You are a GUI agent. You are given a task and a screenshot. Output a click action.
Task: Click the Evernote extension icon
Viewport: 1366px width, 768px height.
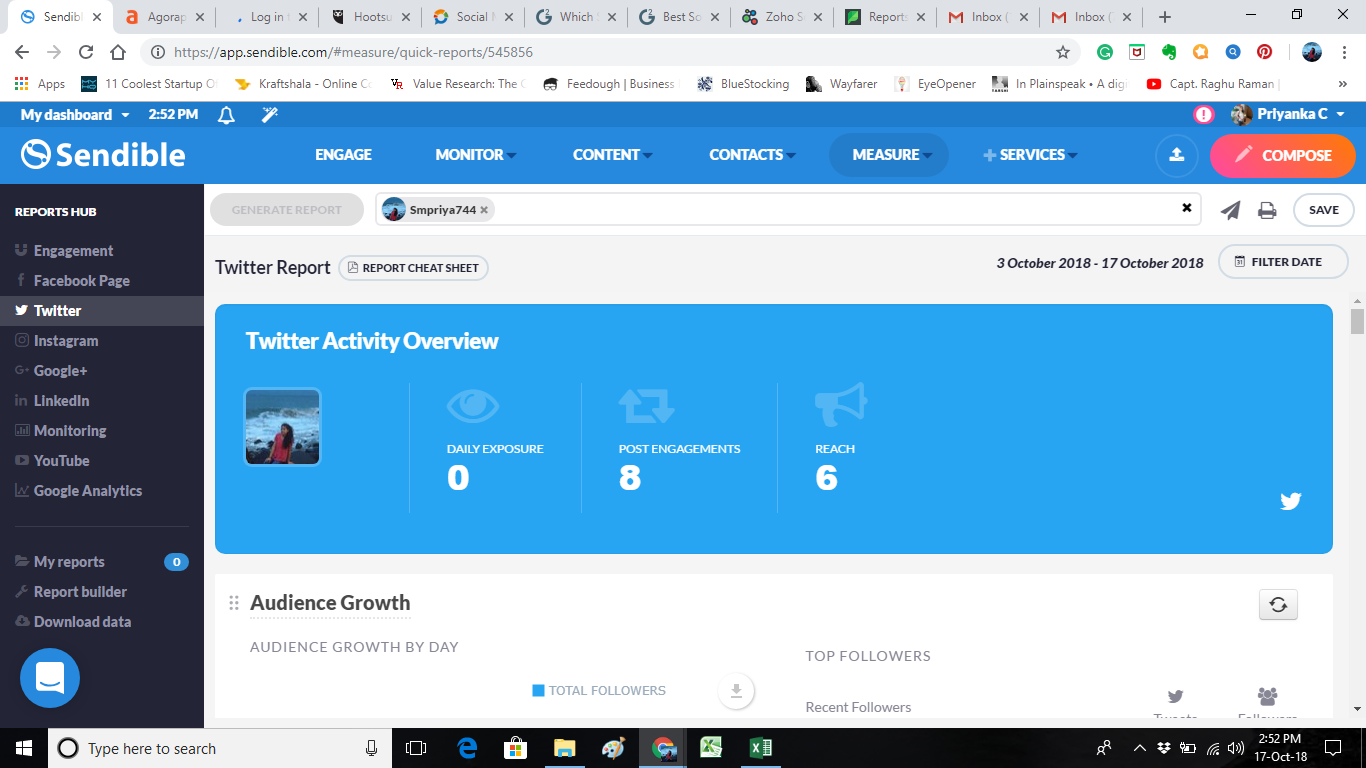[1169, 52]
